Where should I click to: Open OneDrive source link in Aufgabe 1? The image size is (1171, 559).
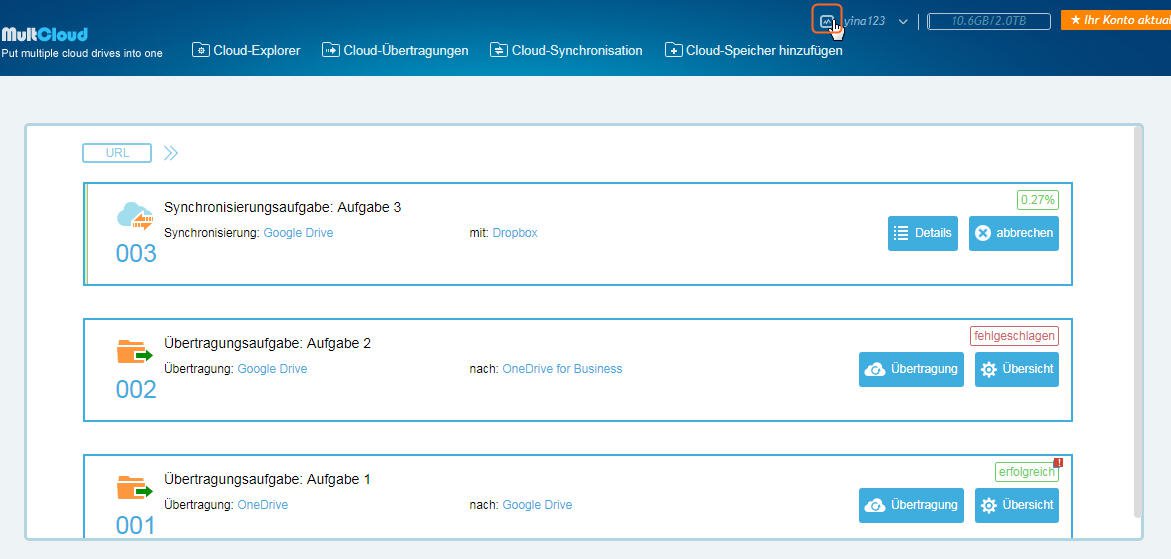click(263, 505)
